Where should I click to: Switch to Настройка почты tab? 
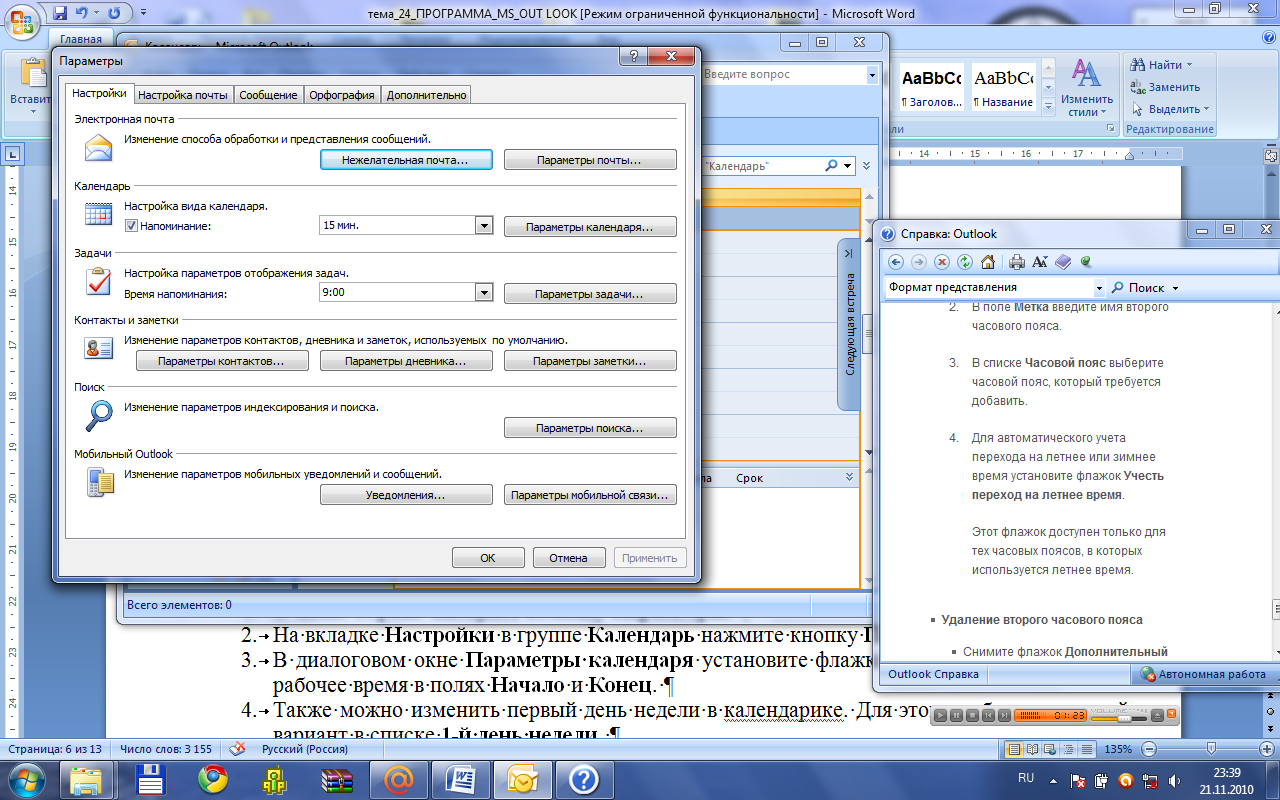pyautogui.click(x=183, y=95)
